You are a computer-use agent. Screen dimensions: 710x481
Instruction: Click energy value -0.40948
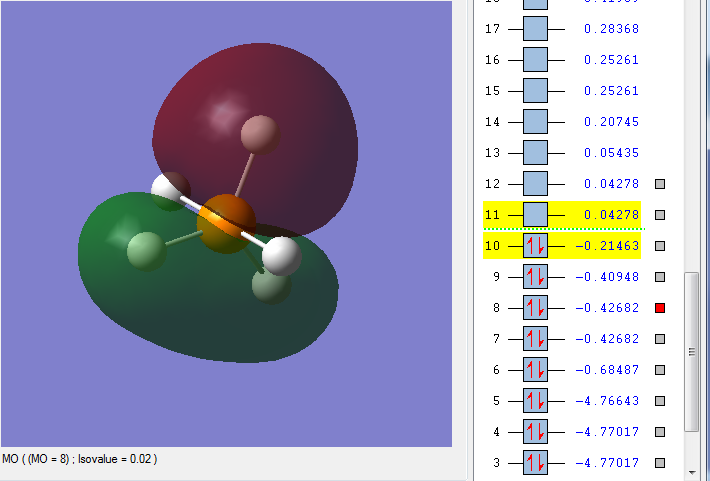[x=607, y=277]
